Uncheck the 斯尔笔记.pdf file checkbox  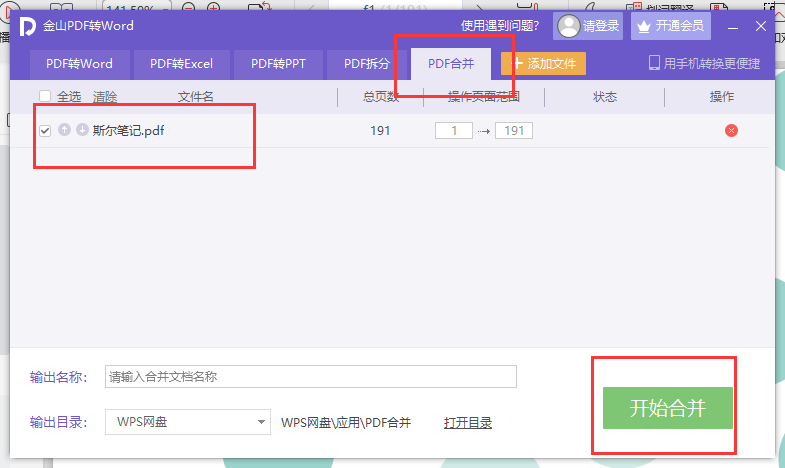pyautogui.click(x=45, y=131)
